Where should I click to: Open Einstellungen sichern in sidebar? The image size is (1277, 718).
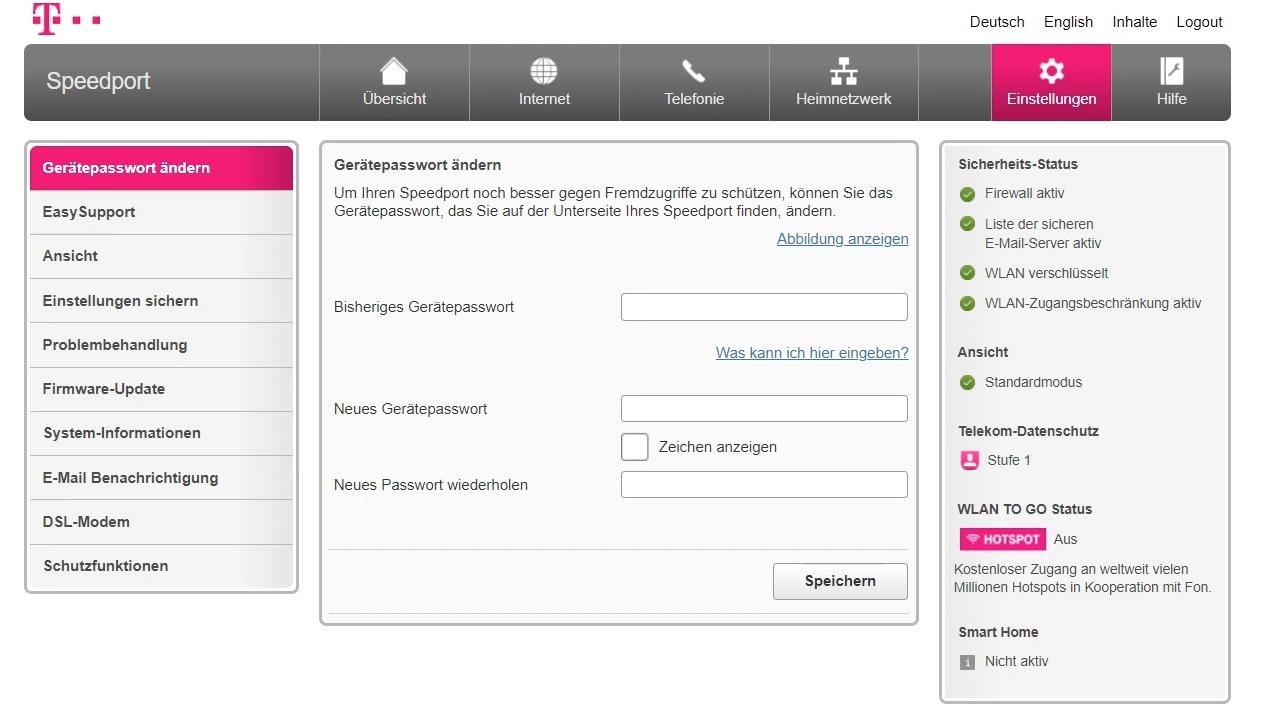[161, 301]
